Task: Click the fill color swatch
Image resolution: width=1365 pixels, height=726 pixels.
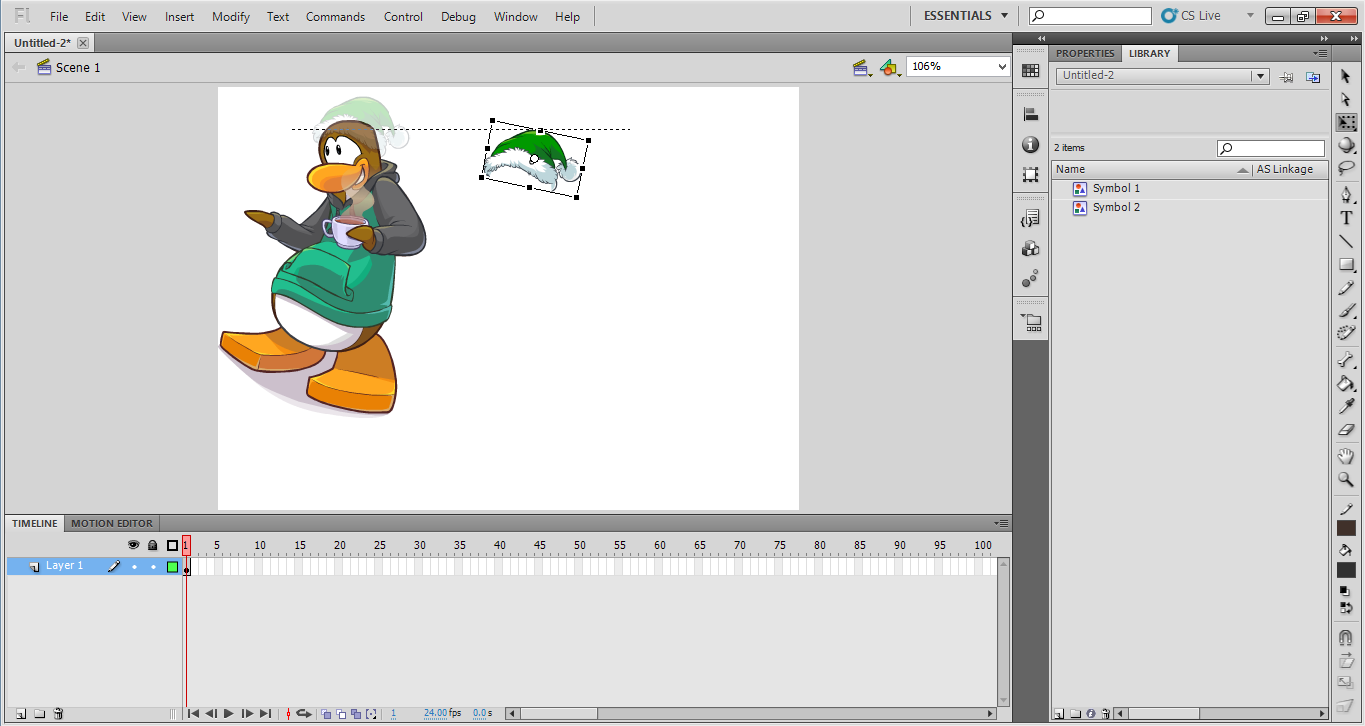Action: coord(1346,570)
